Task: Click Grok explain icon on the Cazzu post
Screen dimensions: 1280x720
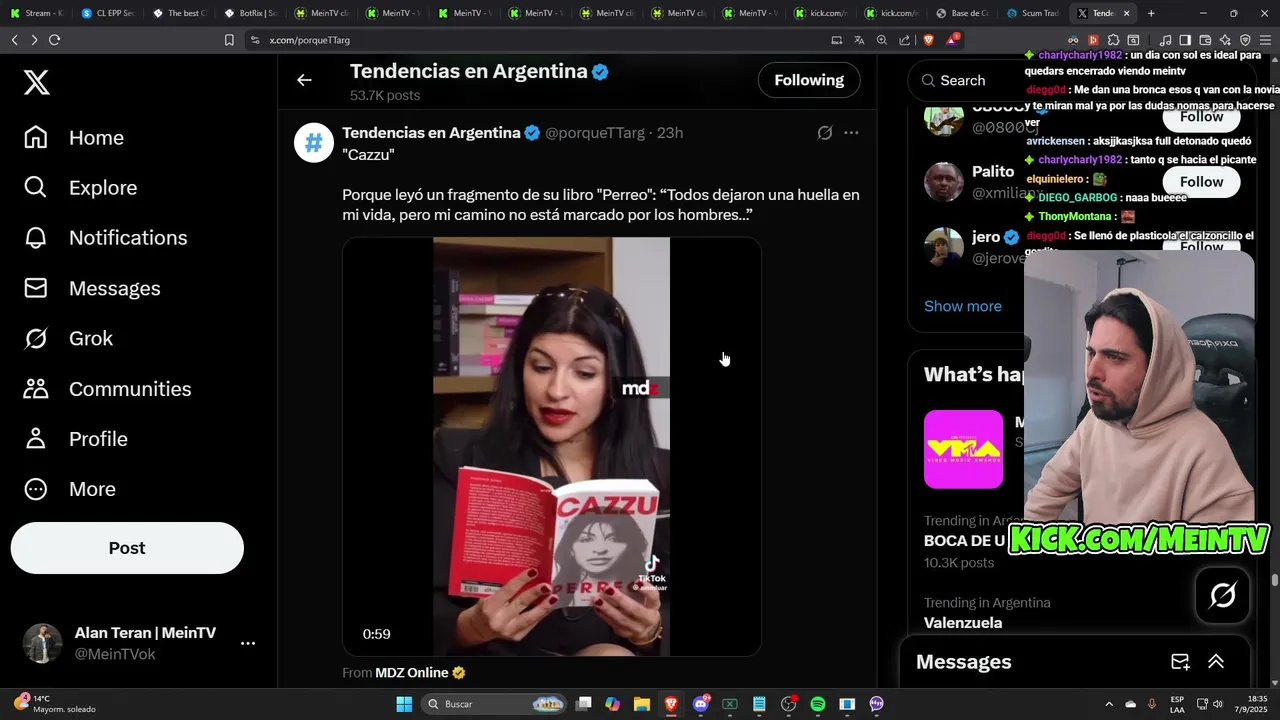Action: (825, 133)
